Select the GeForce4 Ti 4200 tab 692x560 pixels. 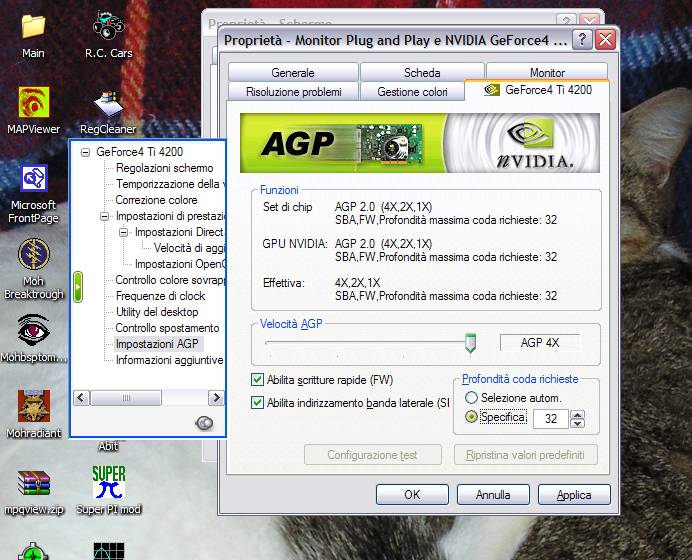pyautogui.click(x=537, y=90)
